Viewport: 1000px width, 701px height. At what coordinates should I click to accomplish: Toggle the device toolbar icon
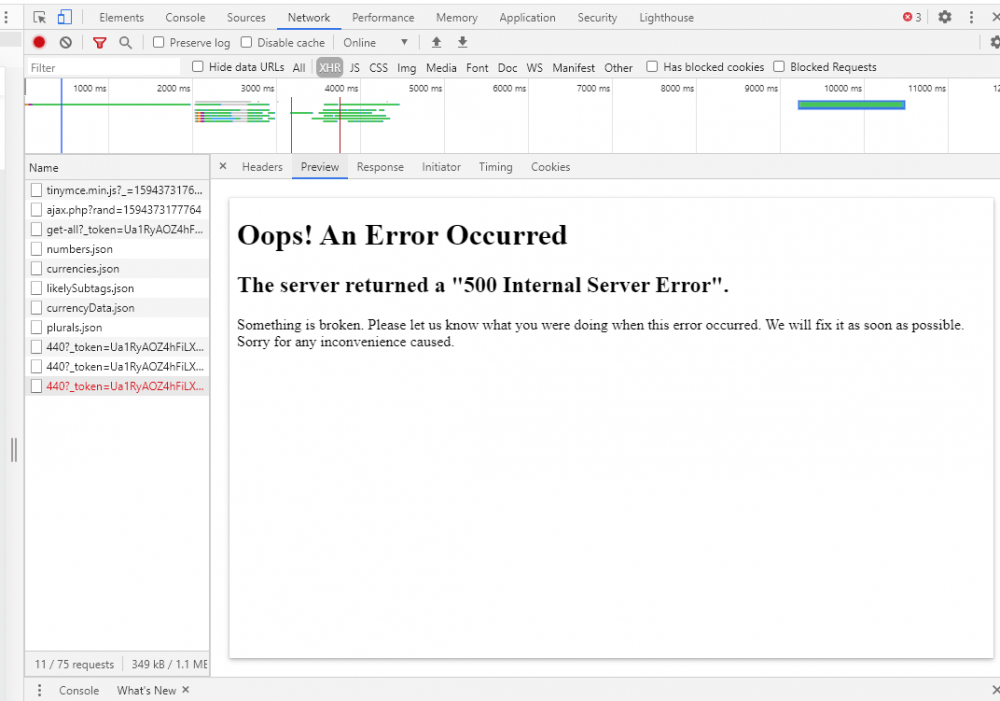pos(64,17)
